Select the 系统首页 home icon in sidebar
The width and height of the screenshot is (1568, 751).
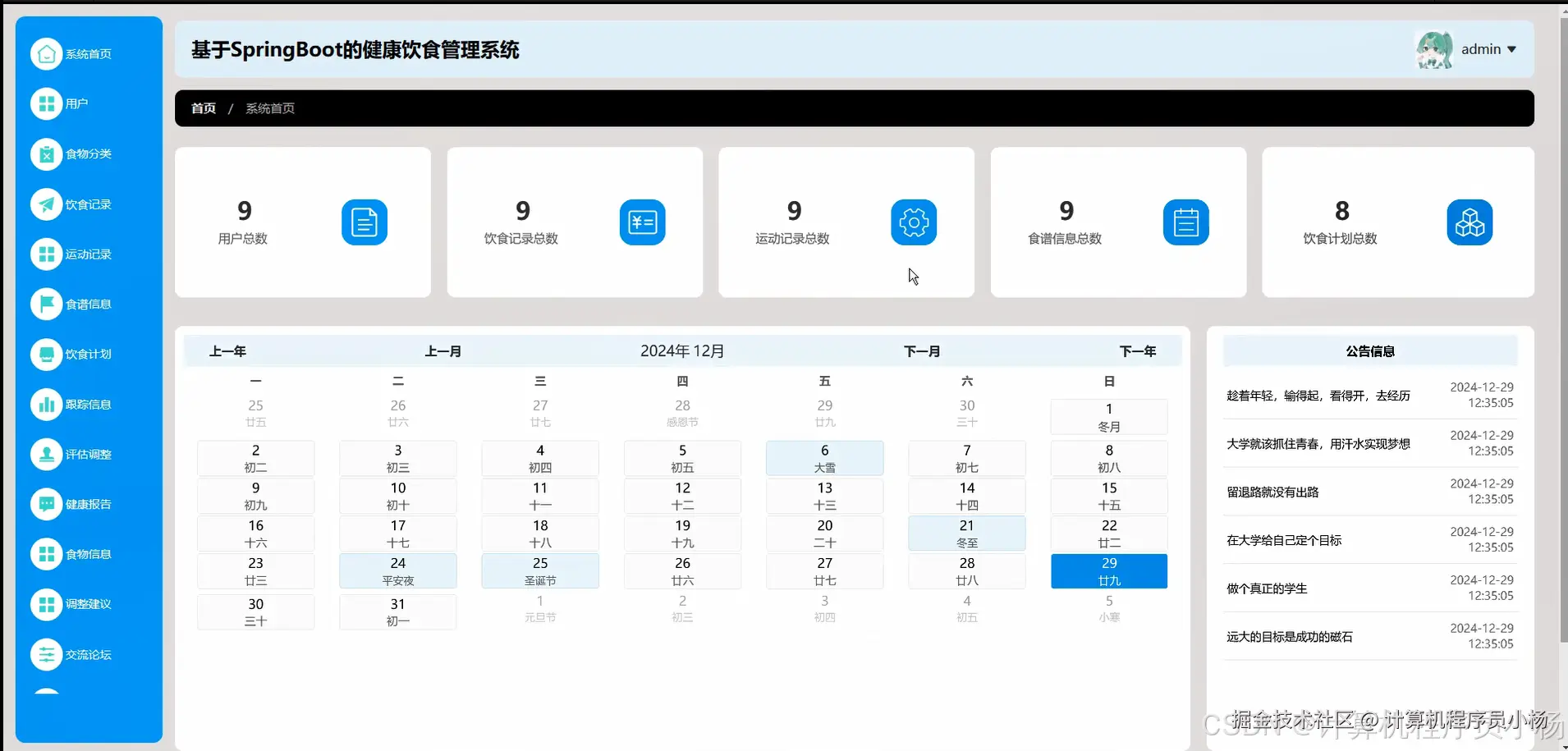click(x=46, y=53)
